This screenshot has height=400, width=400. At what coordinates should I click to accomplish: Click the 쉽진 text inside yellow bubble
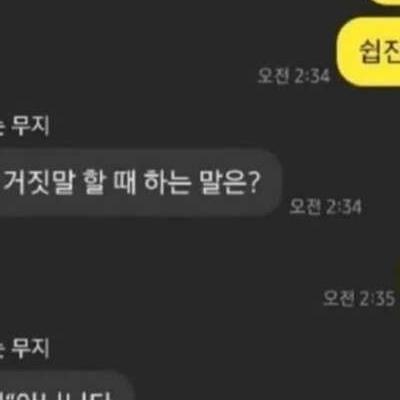379,52
